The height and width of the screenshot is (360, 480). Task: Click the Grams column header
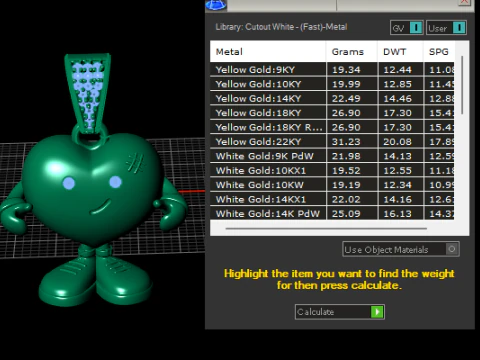[x=352, y=52]
